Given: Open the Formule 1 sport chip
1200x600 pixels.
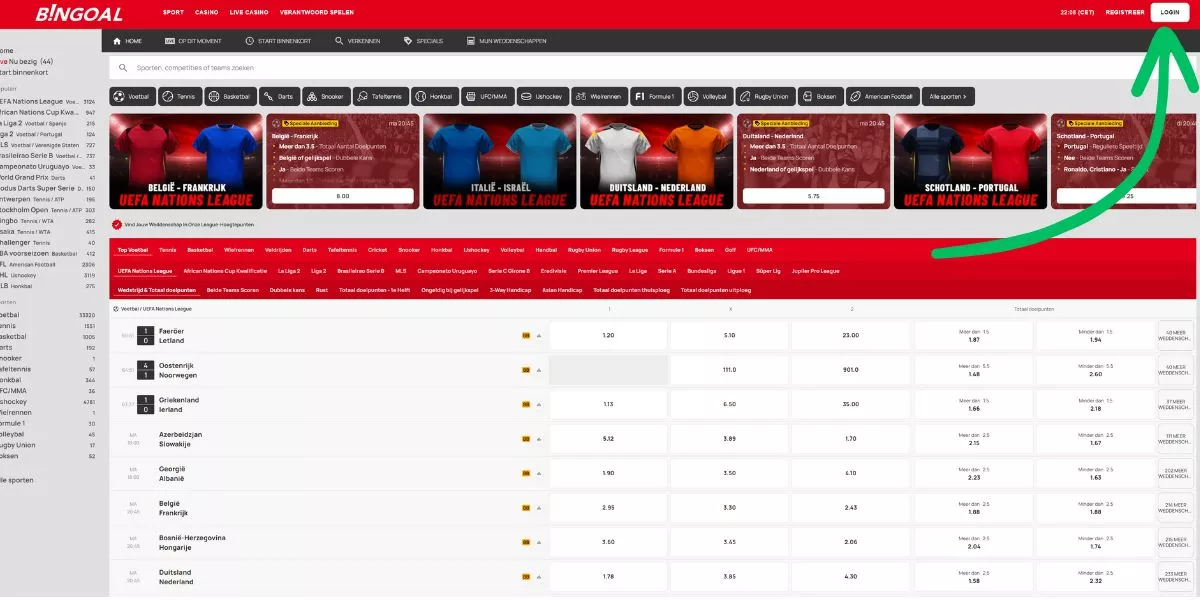Looking at the screenshot, I should [x=655, y=97].
